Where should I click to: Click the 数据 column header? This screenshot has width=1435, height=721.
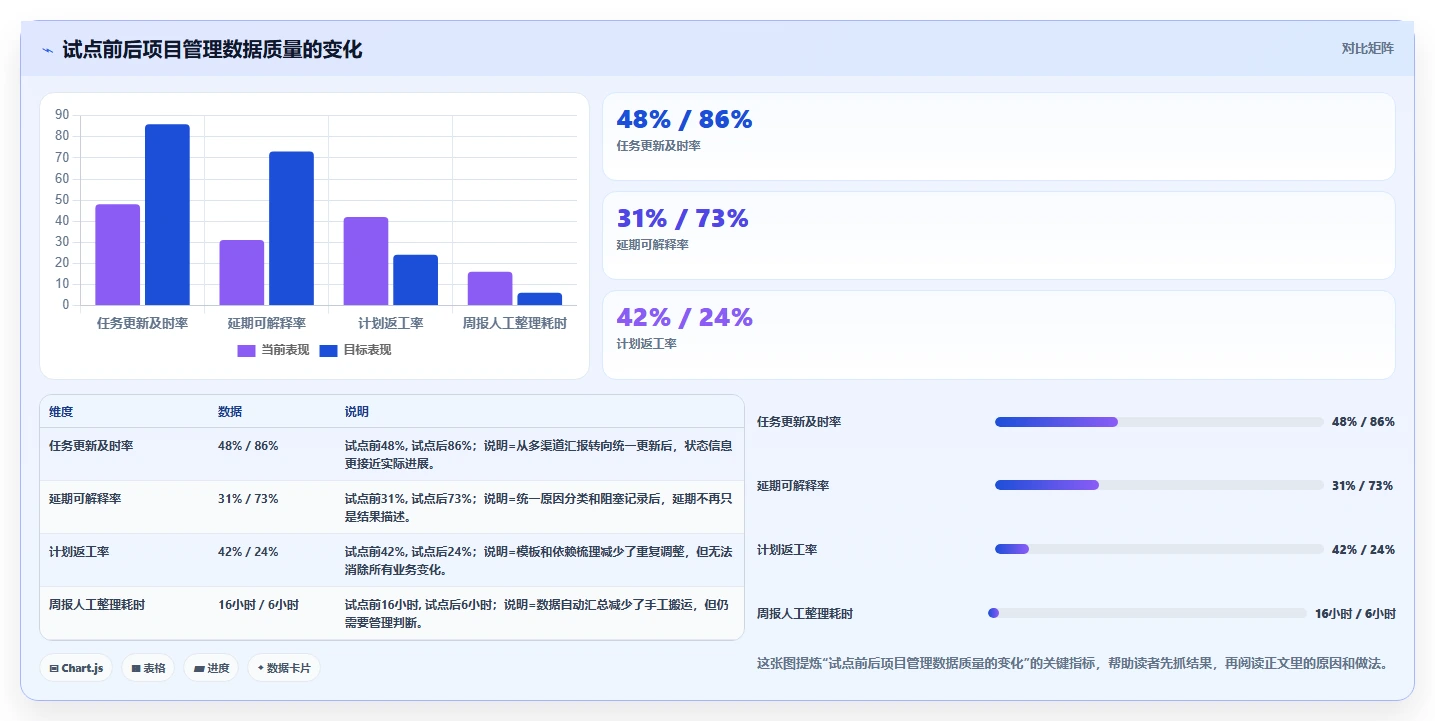[230, 412]
